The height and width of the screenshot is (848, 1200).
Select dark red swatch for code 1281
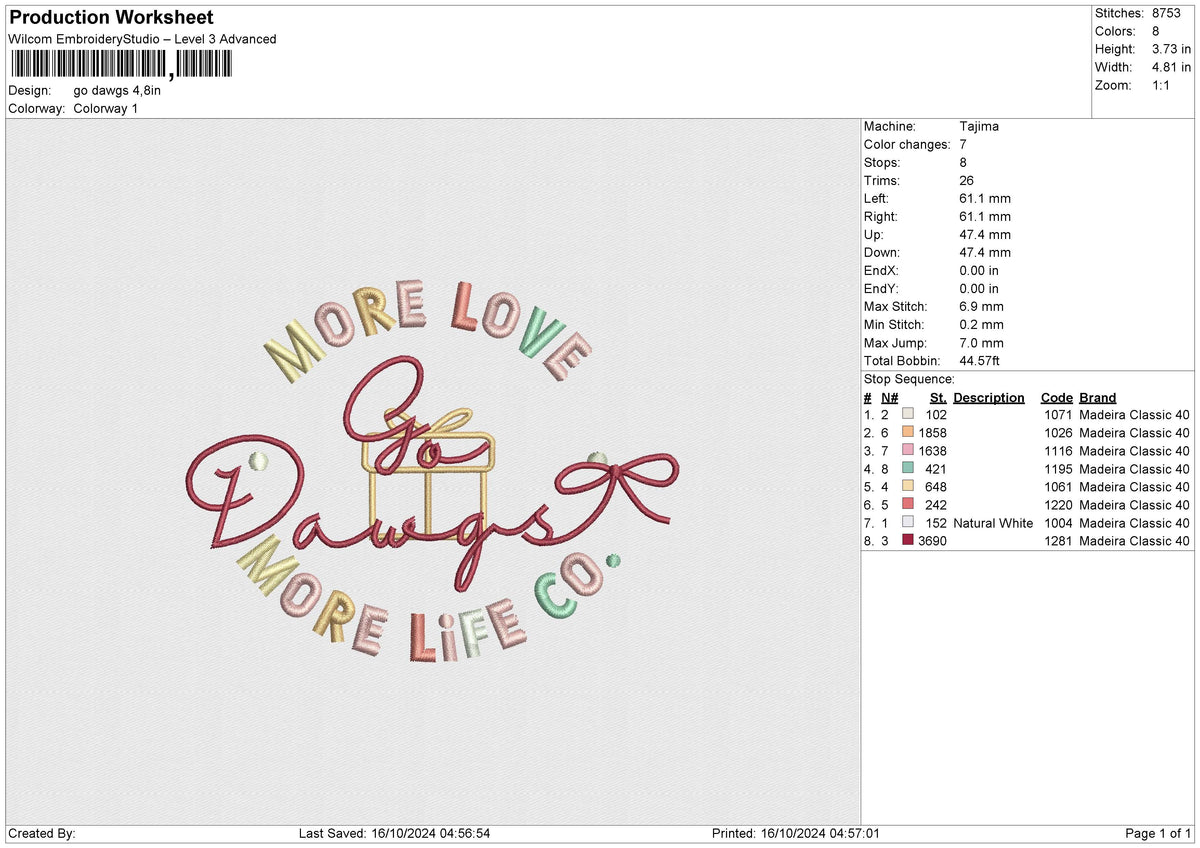(908, 541)
